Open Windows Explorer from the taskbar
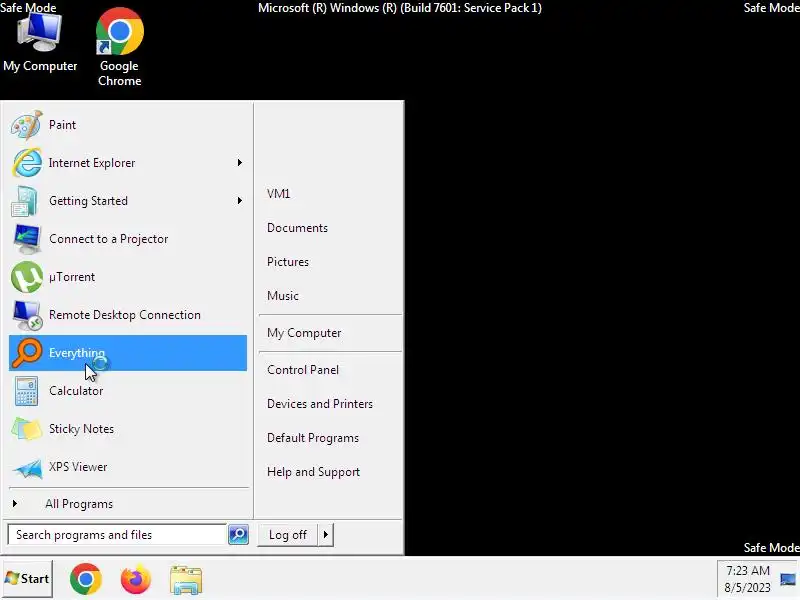 point(186,580)
